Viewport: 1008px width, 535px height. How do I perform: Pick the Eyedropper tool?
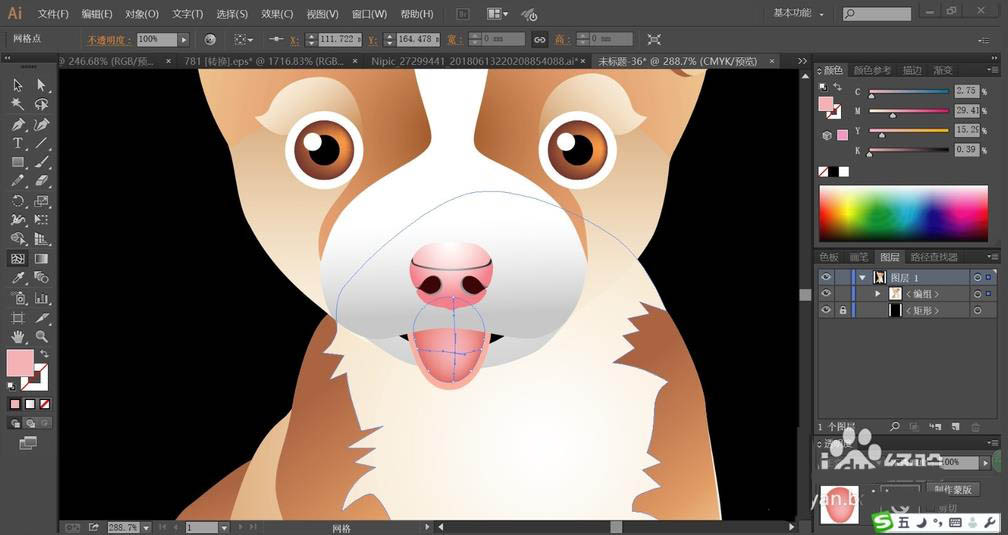coord(18,278)
